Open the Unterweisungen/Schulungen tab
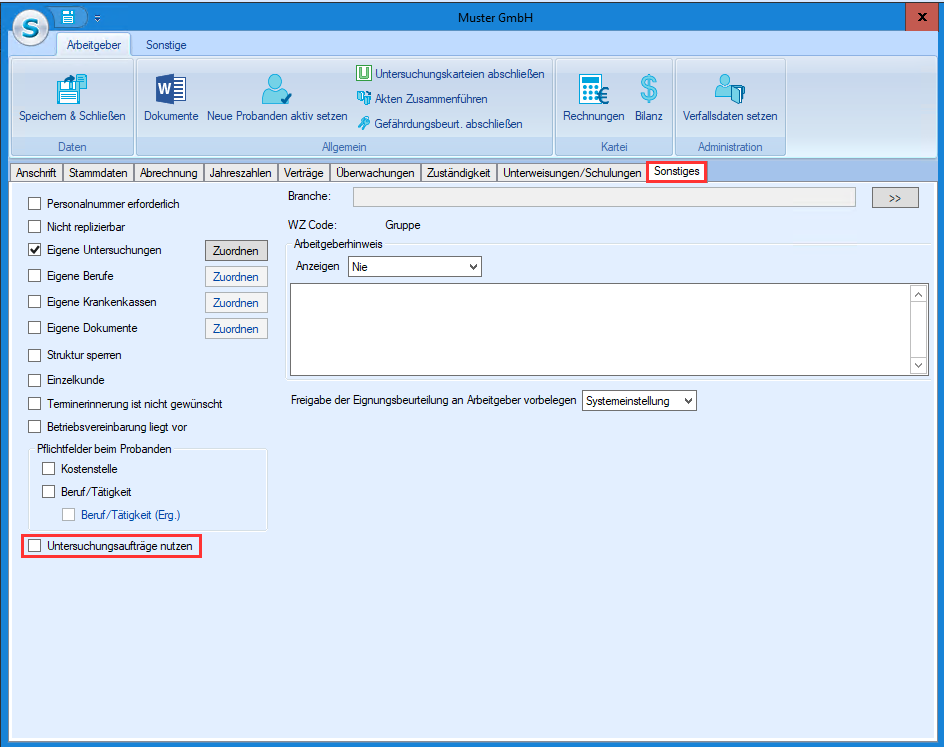Viewport: 944px width, 747px height. coord(572,173)
